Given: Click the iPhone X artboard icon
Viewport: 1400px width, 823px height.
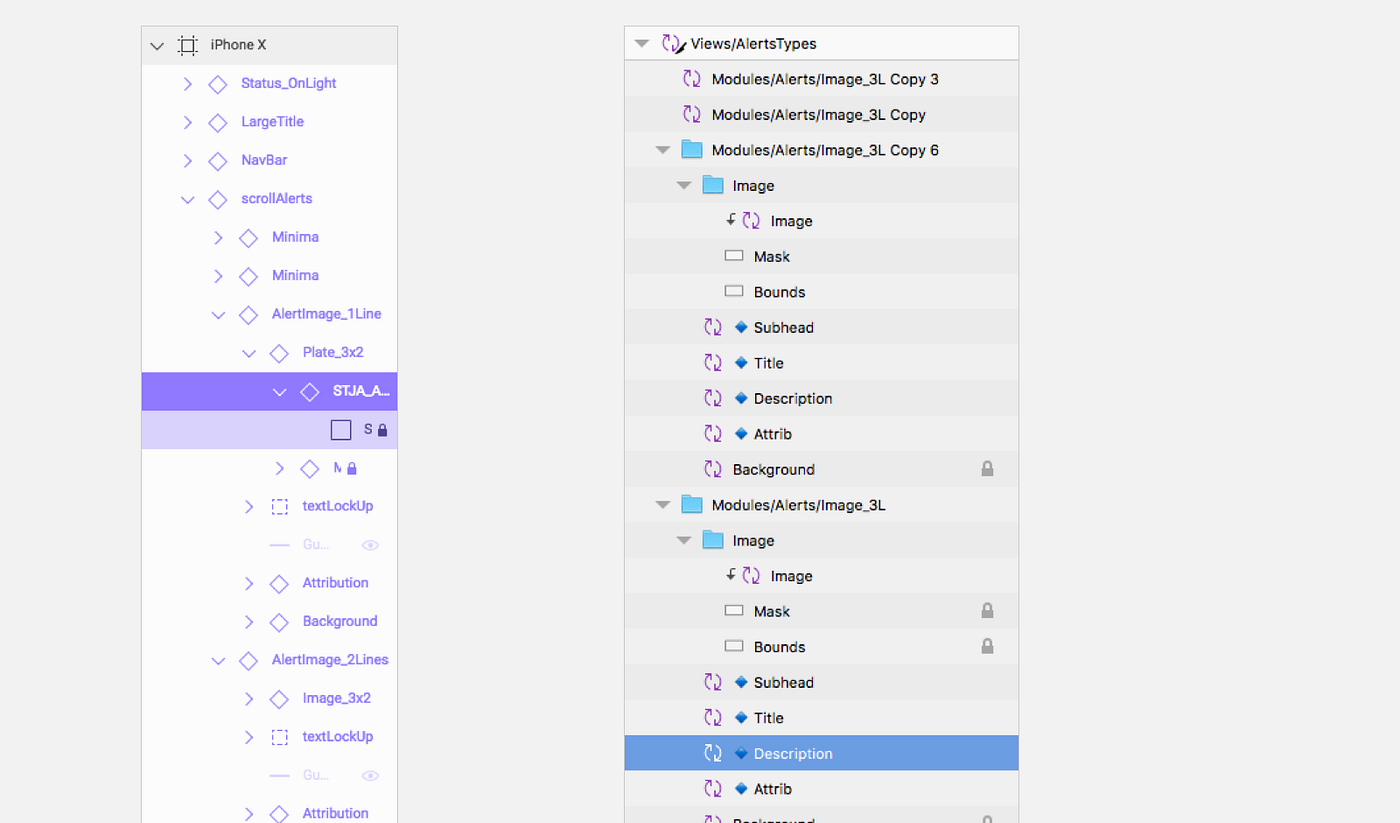Looking at the screenshot, I should pos(187,45).
